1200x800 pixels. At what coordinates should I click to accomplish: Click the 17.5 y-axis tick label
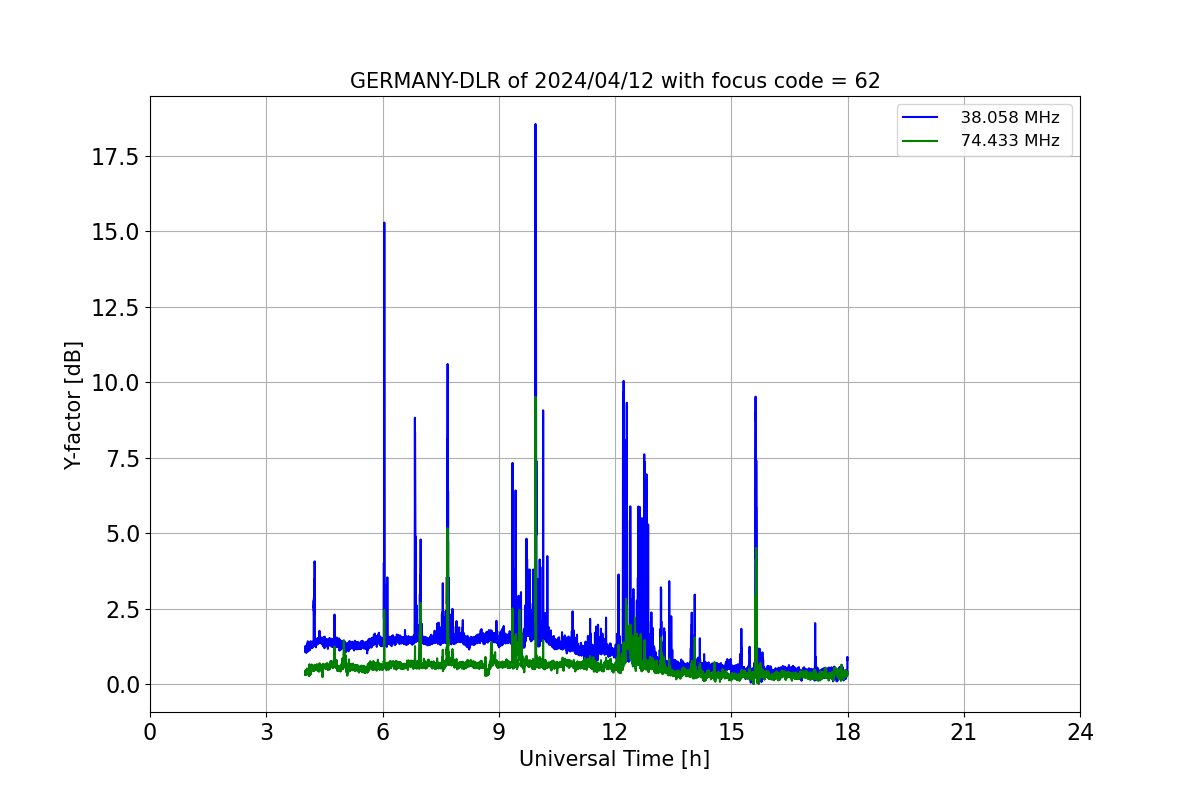point(117,156)
